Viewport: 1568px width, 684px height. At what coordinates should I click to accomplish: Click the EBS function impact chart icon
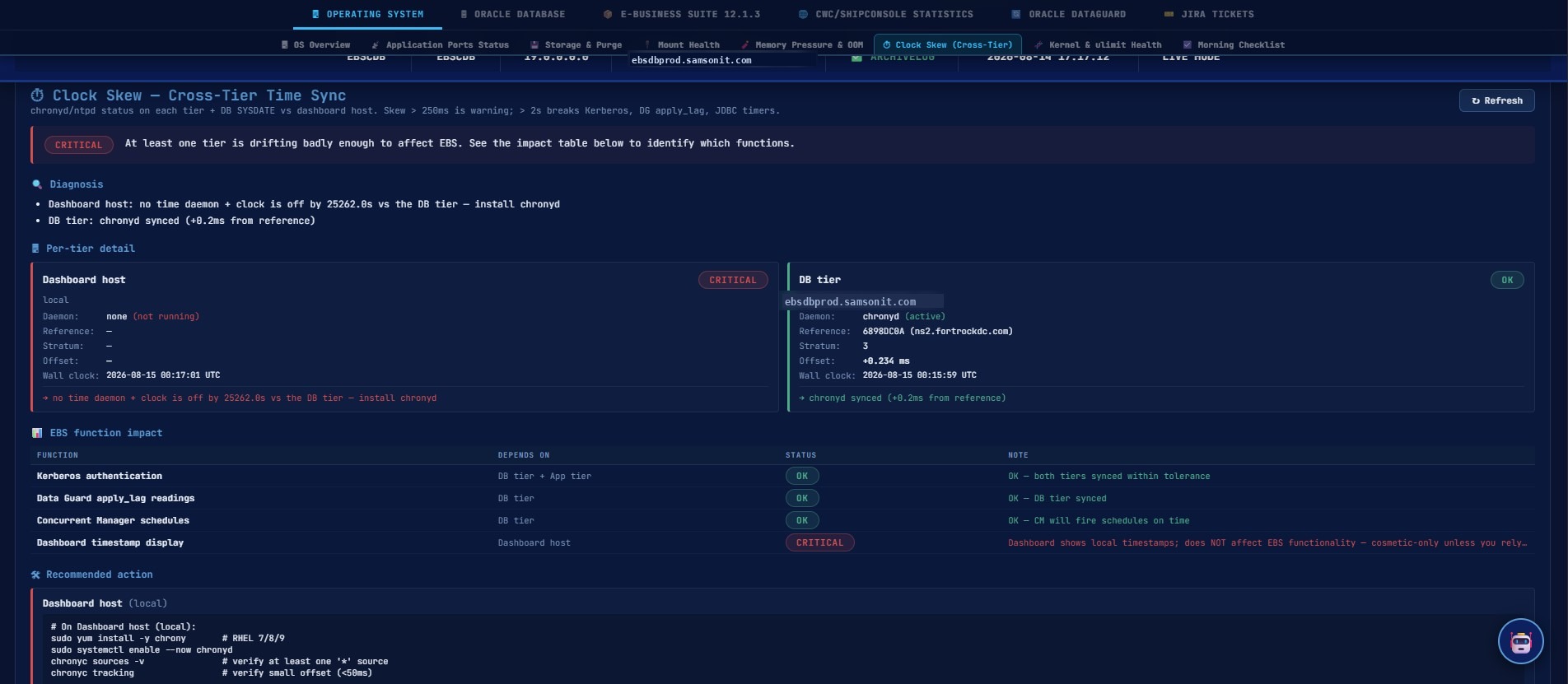pos(36,433)
